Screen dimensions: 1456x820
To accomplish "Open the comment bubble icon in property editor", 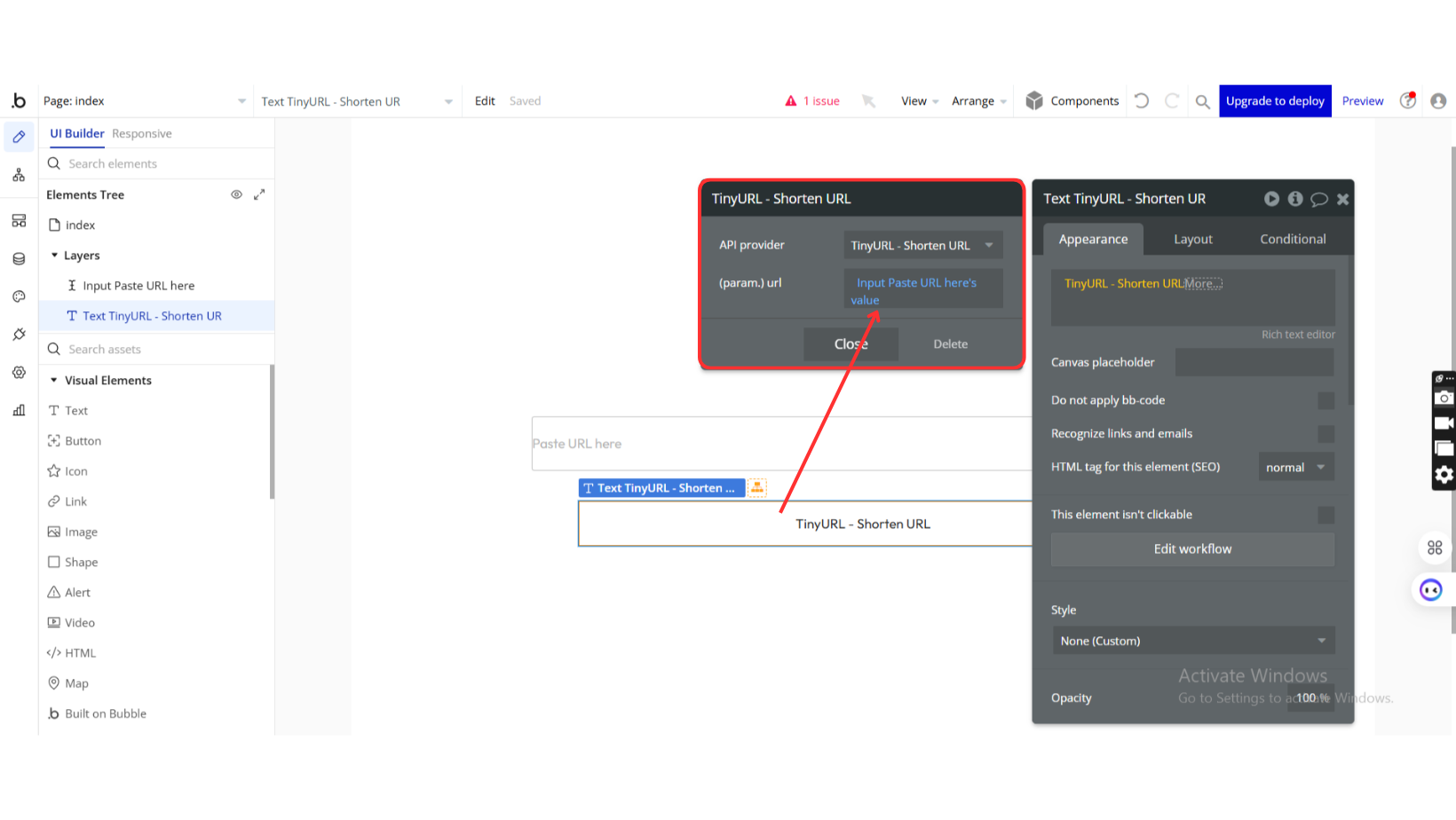I will 1319,200.
